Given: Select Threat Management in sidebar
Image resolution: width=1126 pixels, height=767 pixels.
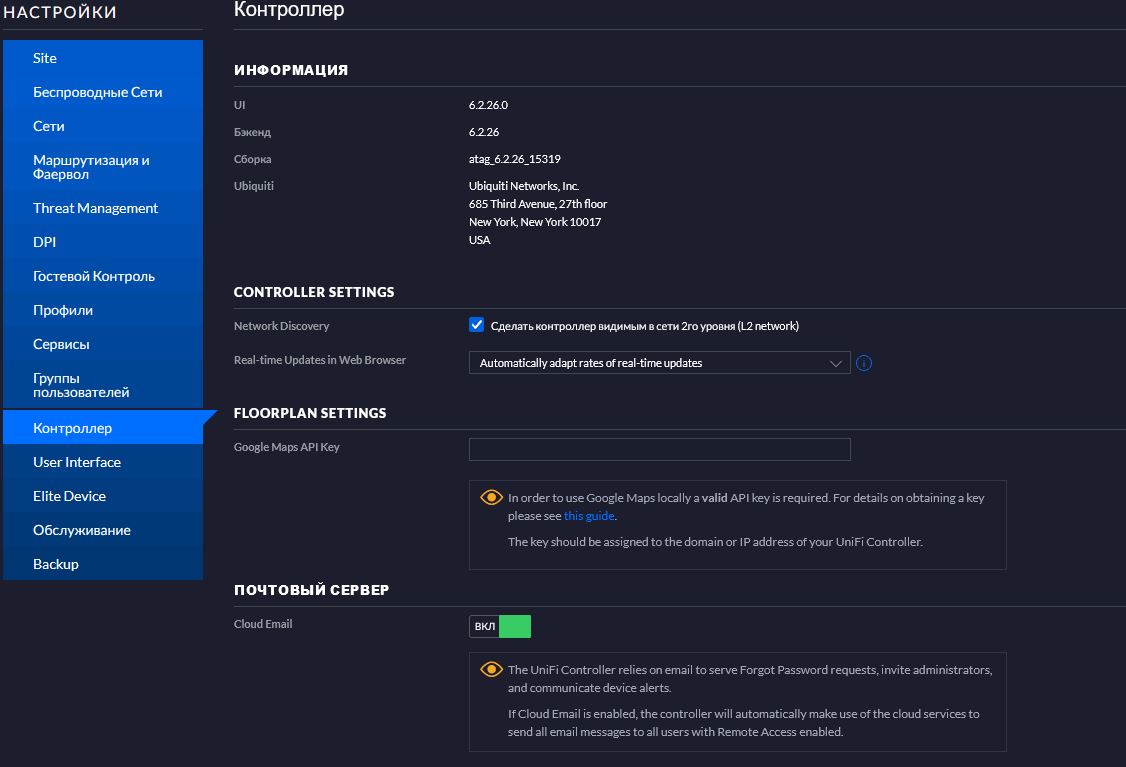Looking at the screenshot, I should [103, 208].
